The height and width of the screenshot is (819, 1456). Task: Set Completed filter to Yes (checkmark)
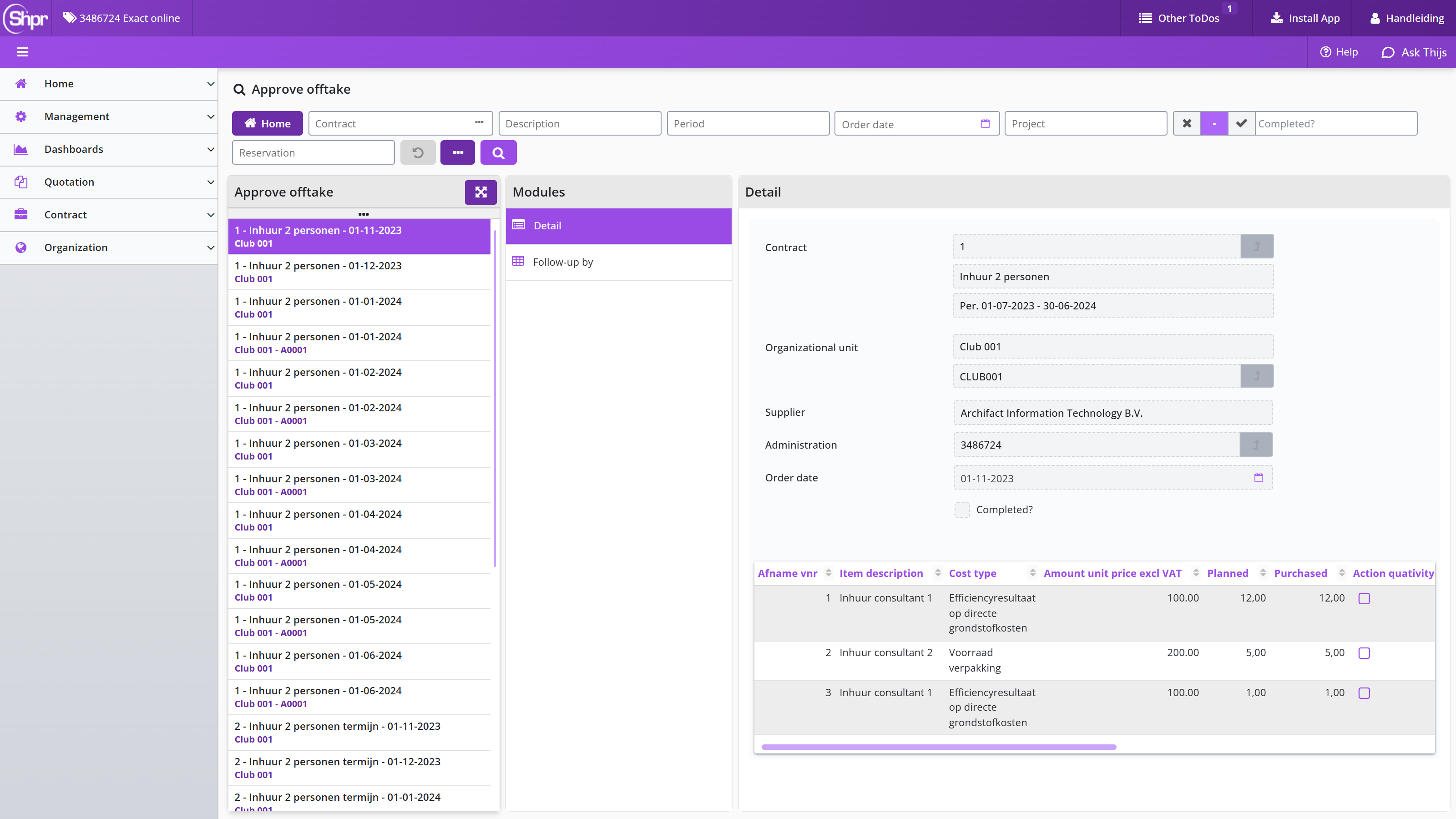[x=1241, y=123]
